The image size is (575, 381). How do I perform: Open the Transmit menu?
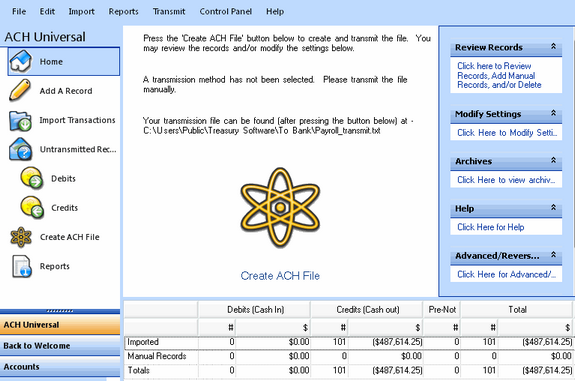[x=169, y=12]
